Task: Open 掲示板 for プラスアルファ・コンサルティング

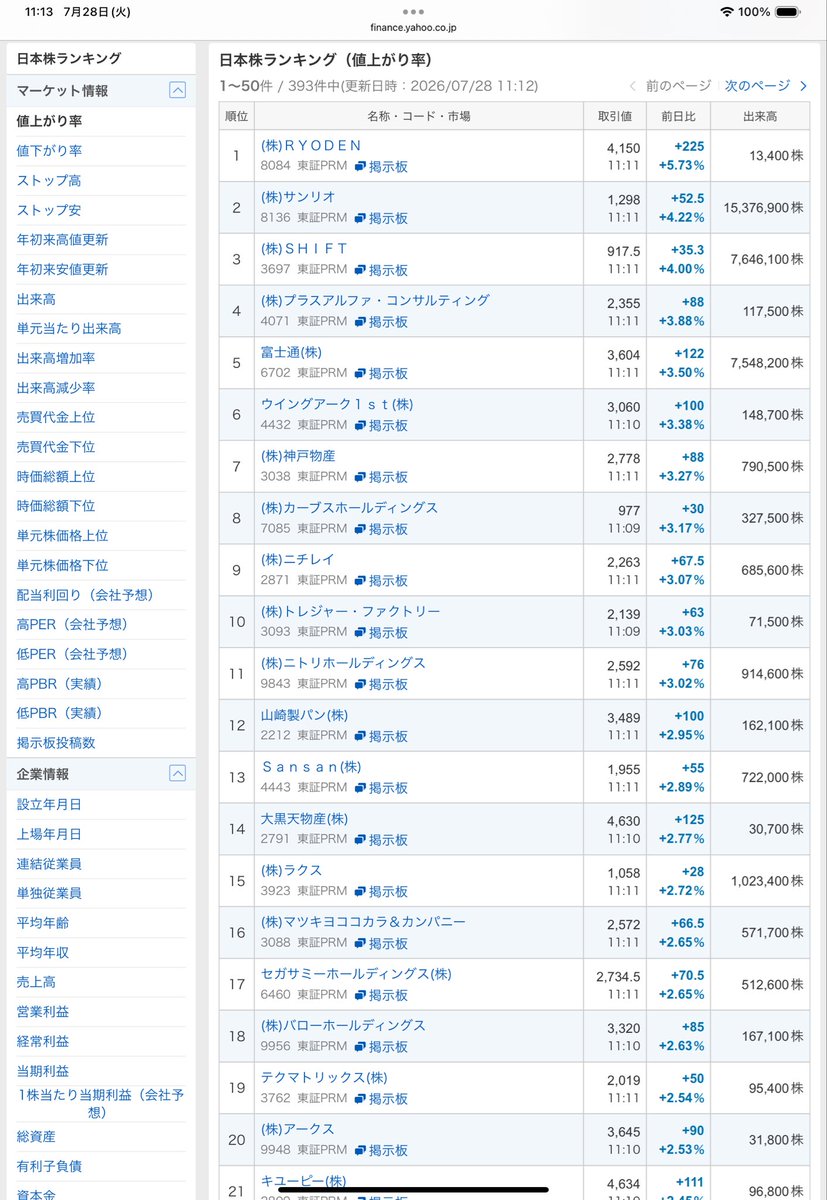Action: (381, 322)
